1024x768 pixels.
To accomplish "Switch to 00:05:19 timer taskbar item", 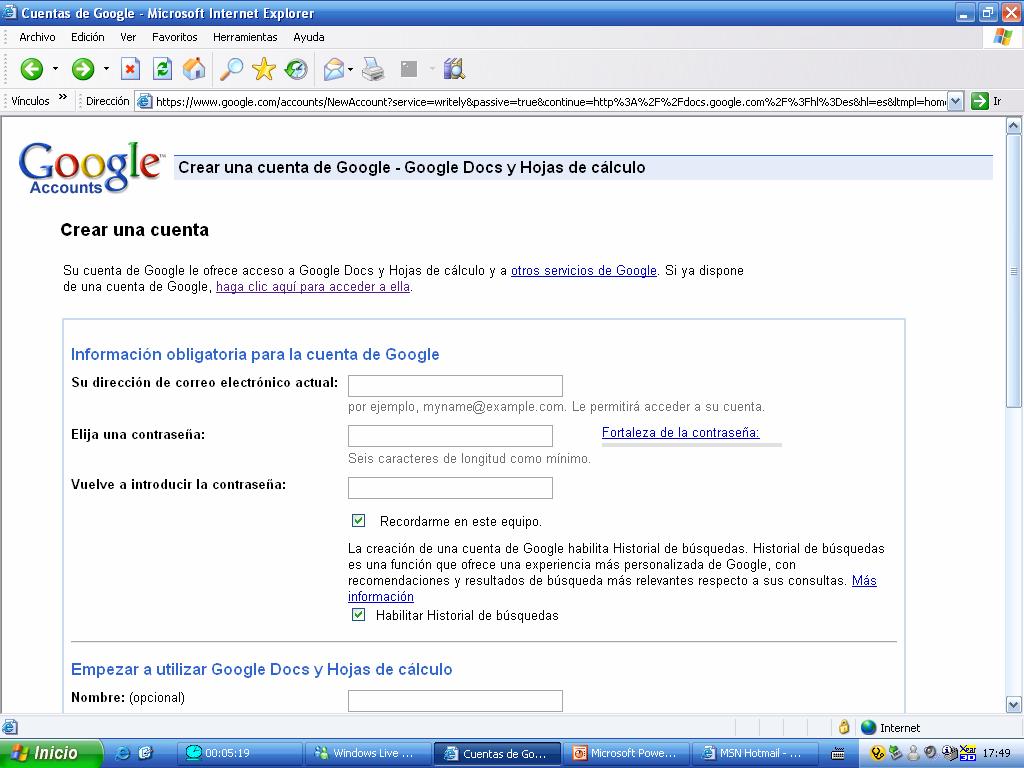I will tap(240, 753).
